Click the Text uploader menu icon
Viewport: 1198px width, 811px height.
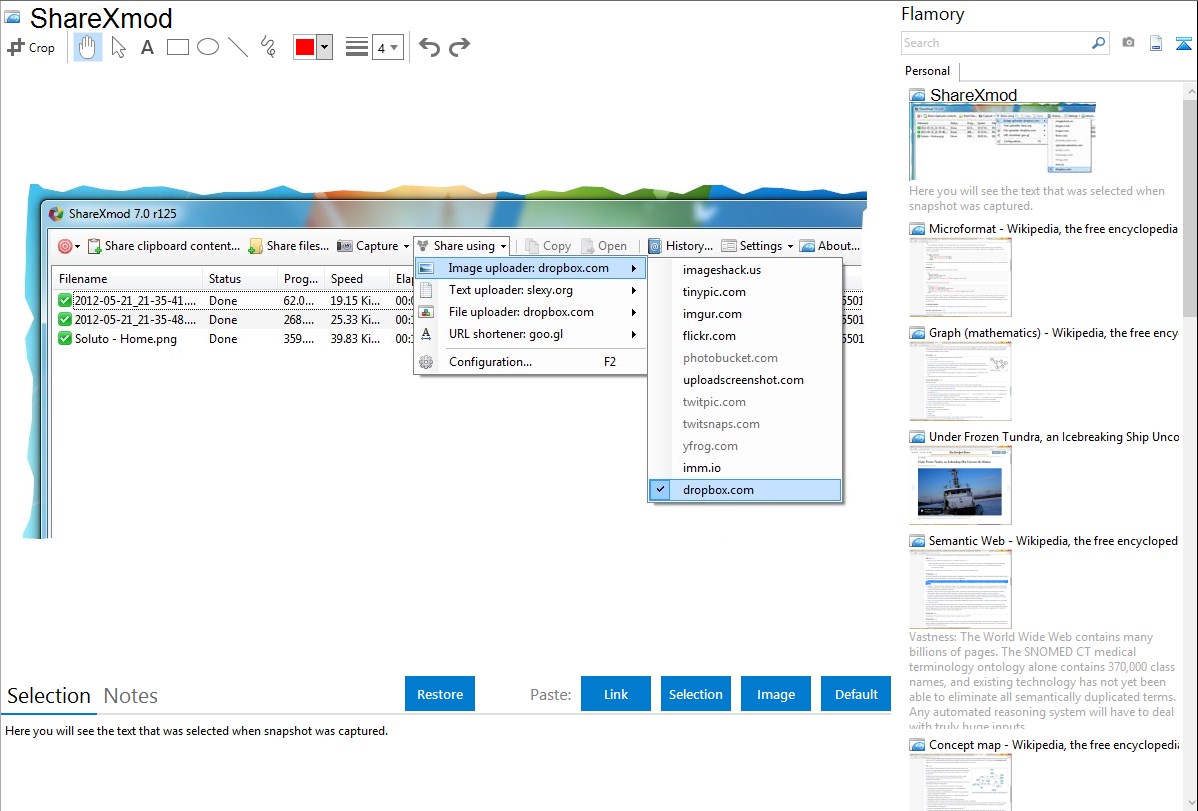pyautogui.click(x=426, y=290)
